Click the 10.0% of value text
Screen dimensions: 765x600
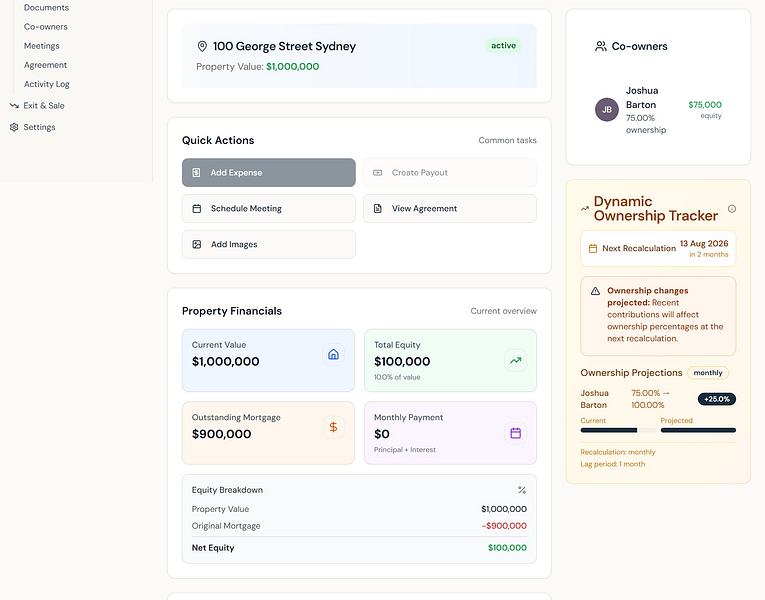[x=397, y=377]
